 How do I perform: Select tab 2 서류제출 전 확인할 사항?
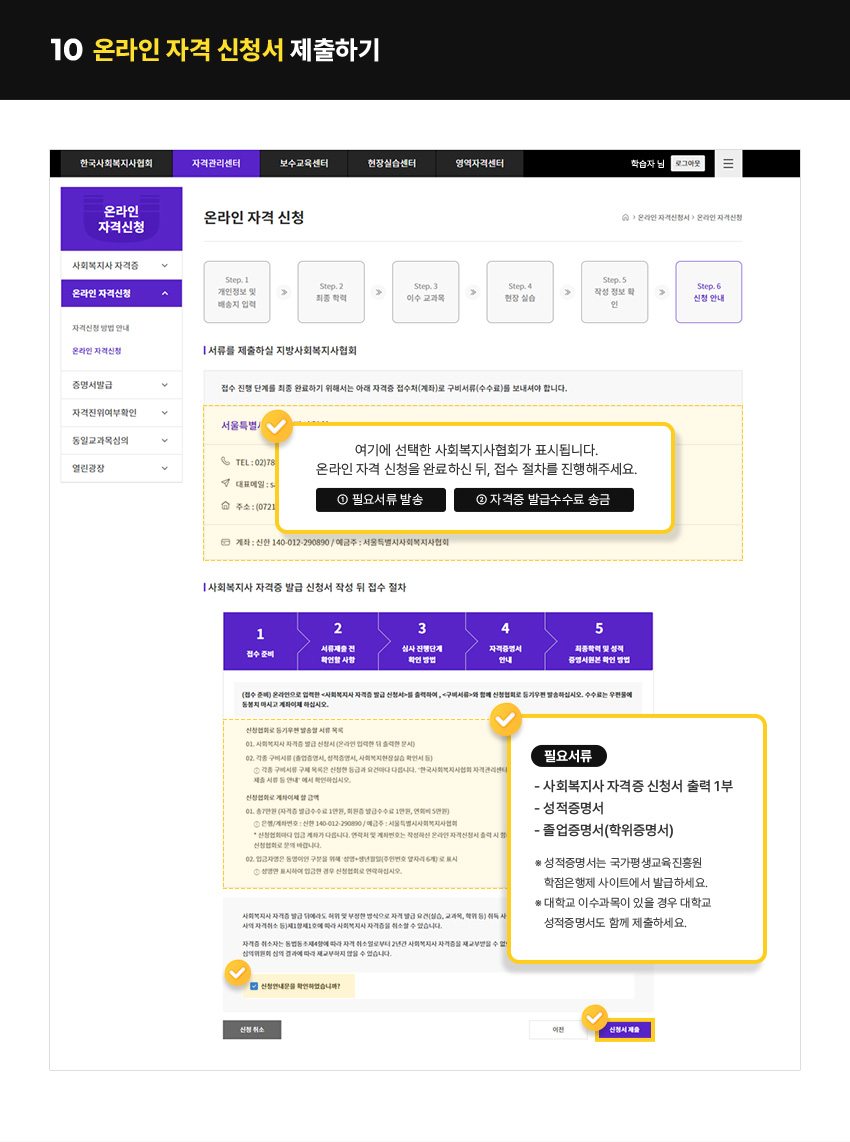(x=338, y=642)
